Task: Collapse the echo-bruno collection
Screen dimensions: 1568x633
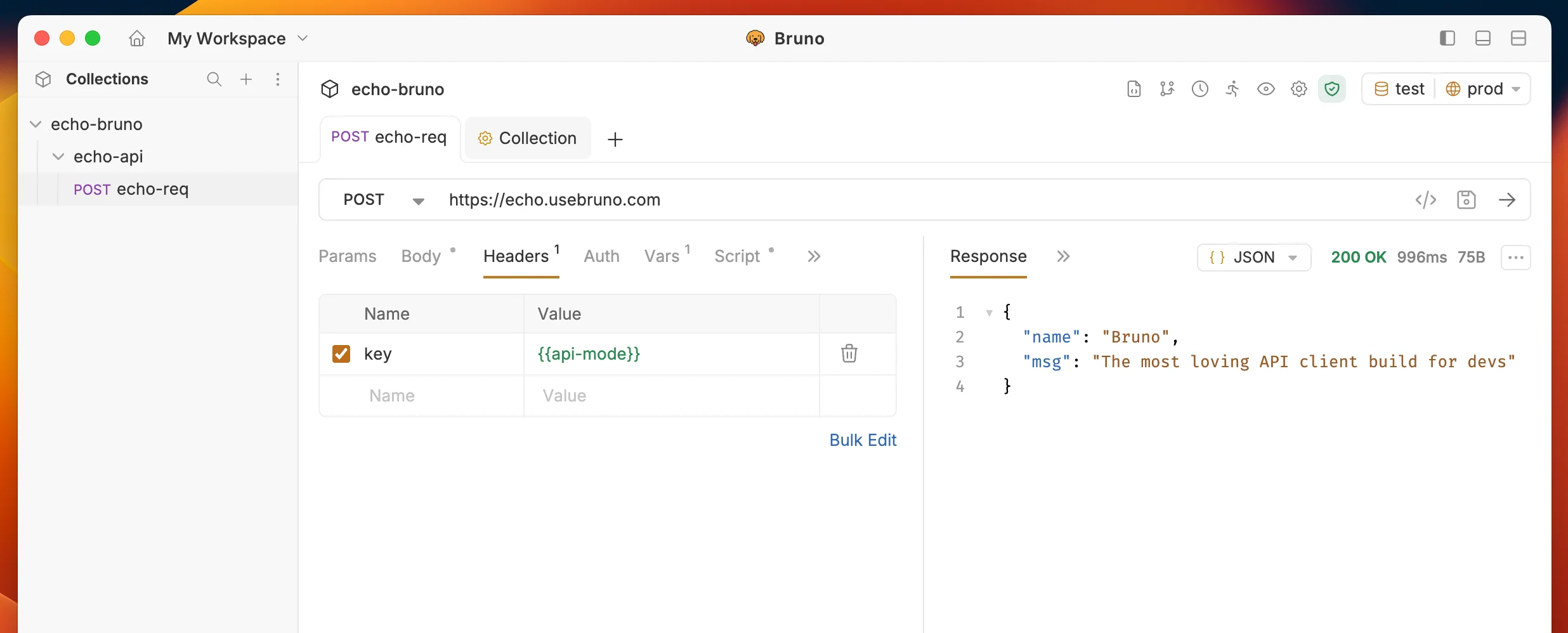Action: pos(36,124)
